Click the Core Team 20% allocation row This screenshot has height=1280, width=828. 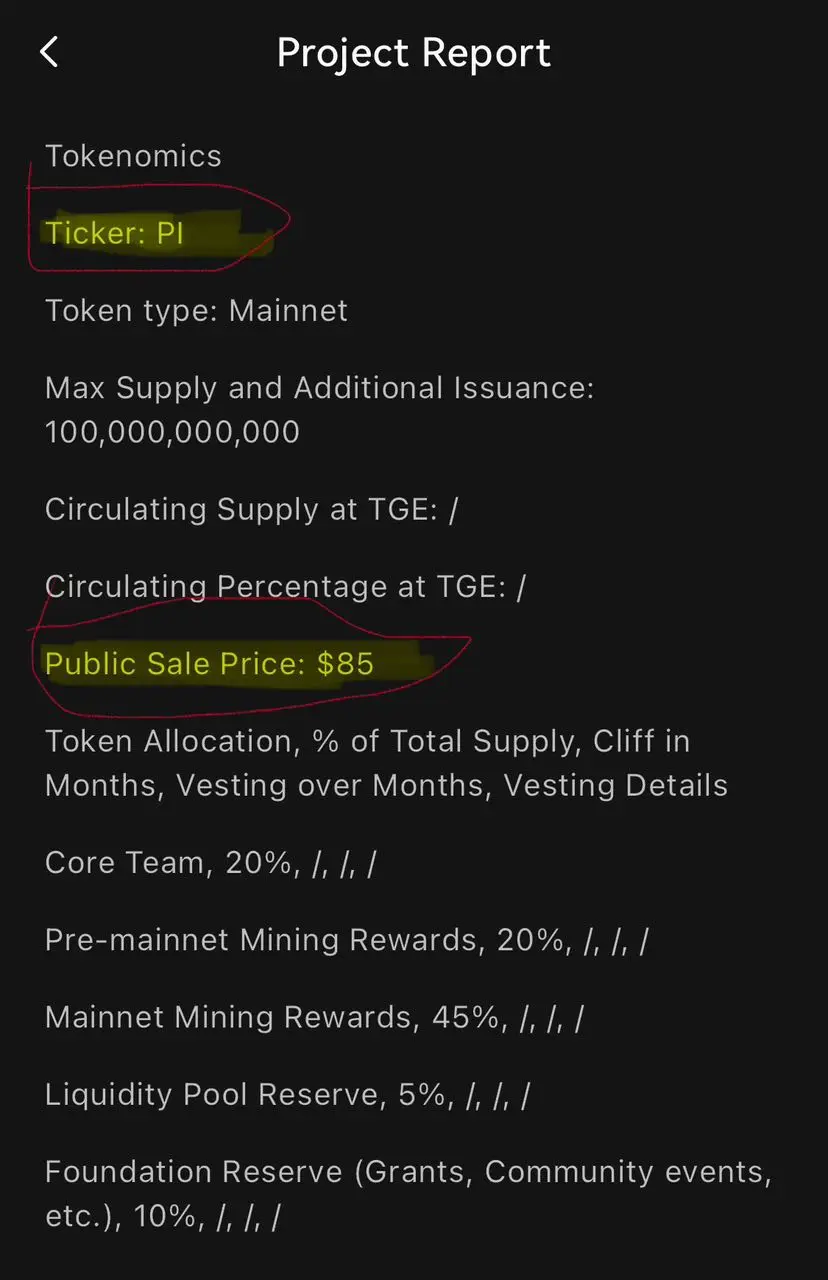pos(210,863)
